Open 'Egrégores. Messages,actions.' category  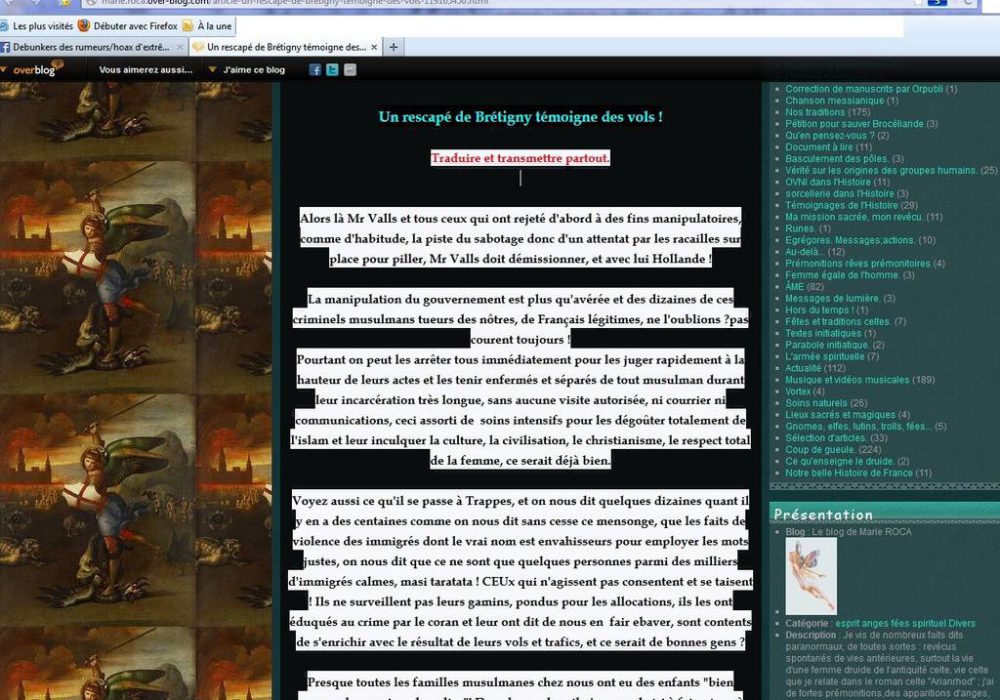point(850,240)
